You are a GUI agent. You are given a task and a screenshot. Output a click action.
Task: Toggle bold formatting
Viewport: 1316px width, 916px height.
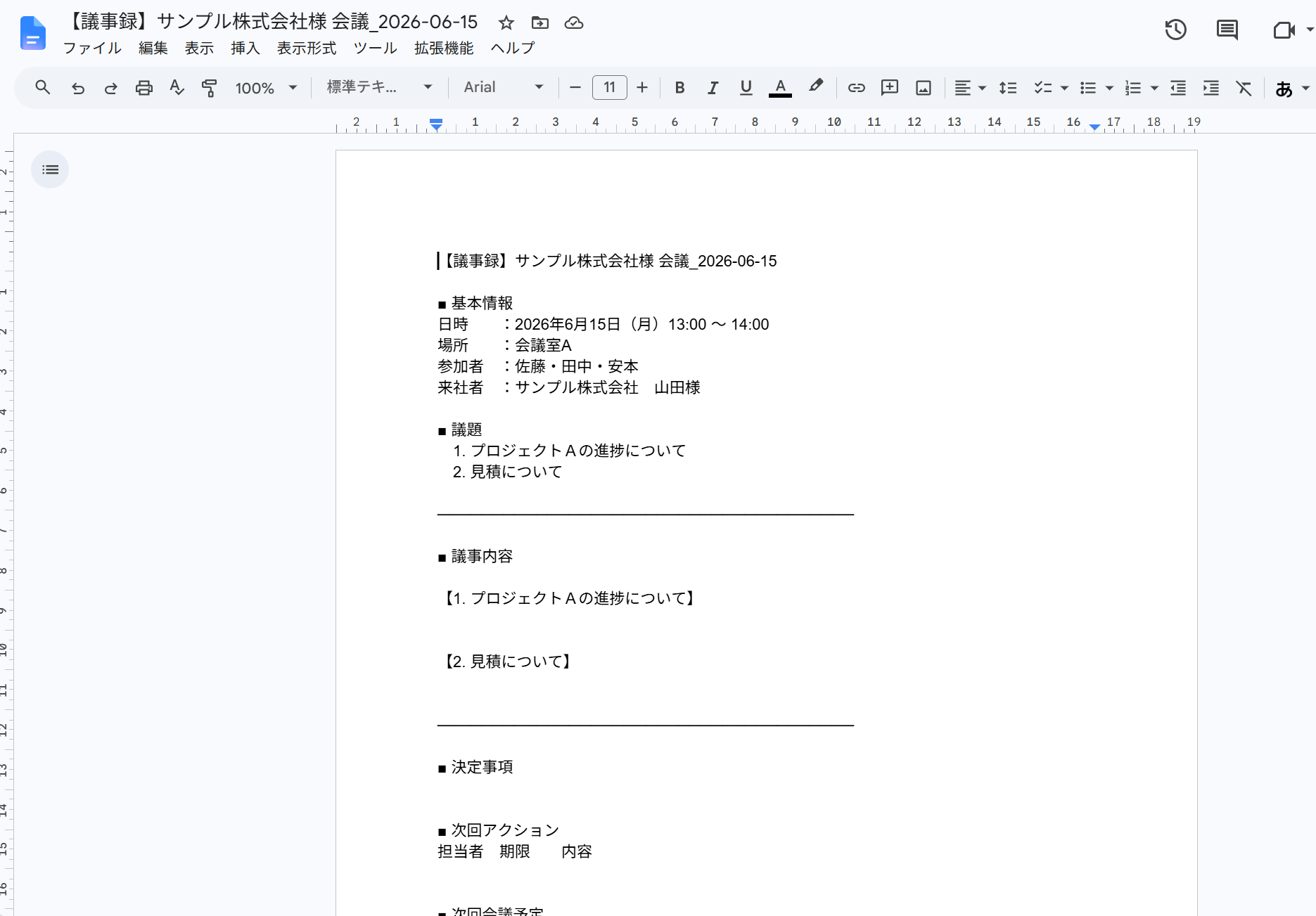pos(679,88)
